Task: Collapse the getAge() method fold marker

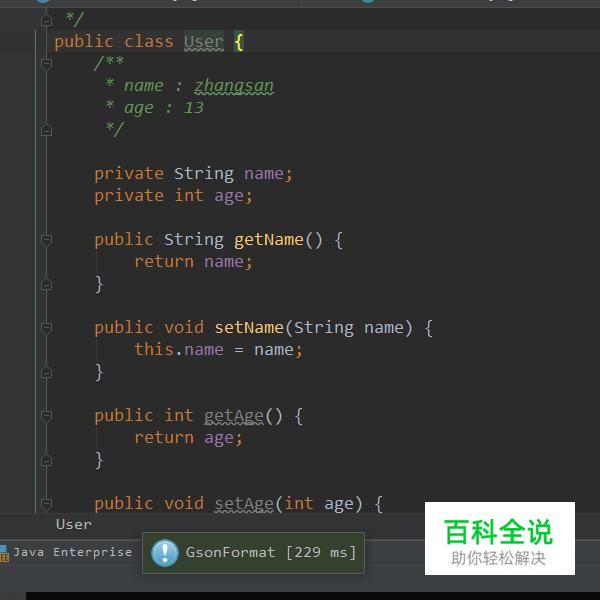Action: click(x=46, y=416)
